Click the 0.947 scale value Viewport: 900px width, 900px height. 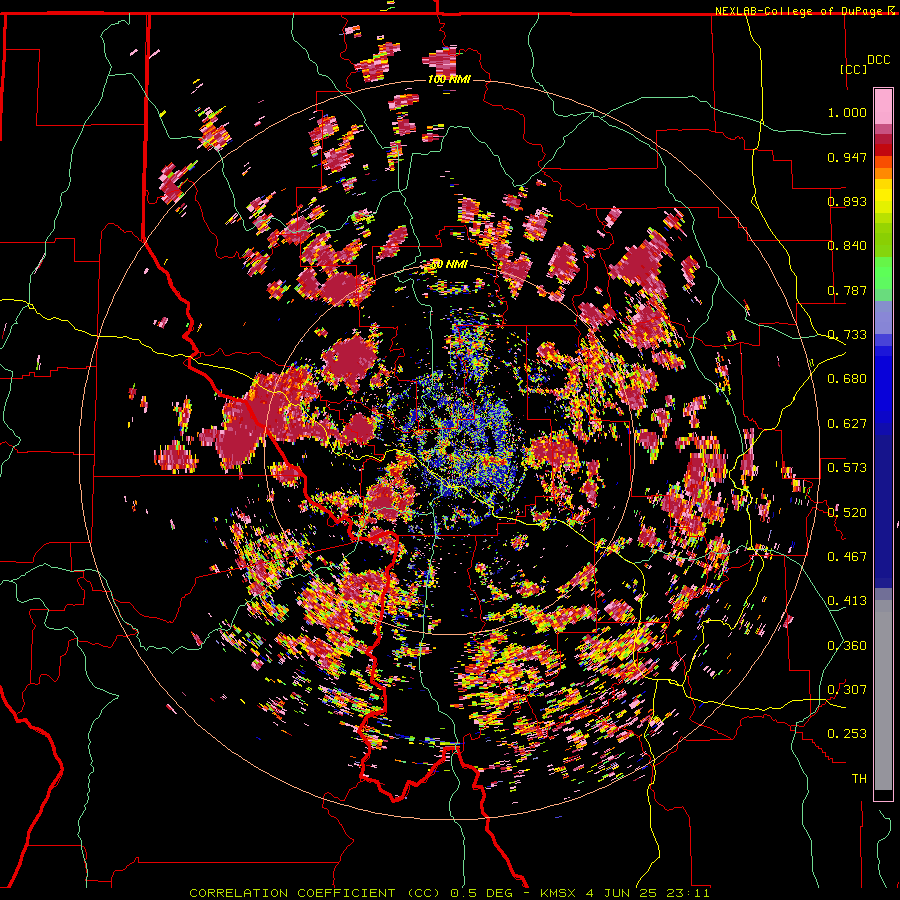pyautogui.click(x=847, y=157)
